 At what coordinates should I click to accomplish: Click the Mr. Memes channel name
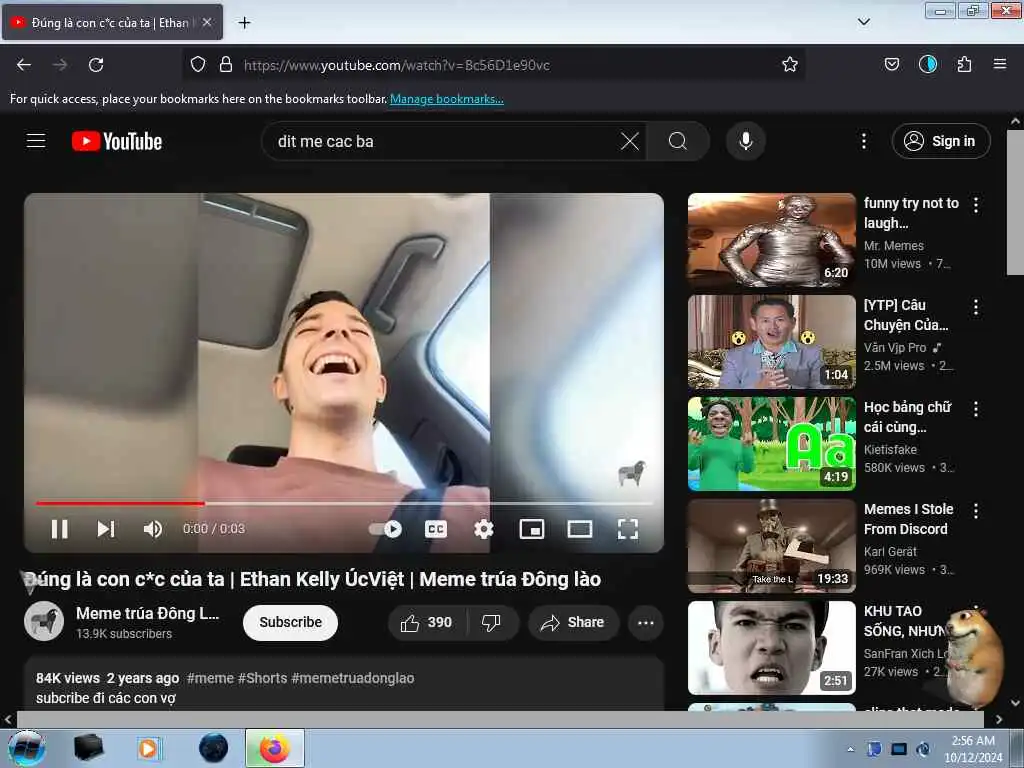click(x=893, y=246)
